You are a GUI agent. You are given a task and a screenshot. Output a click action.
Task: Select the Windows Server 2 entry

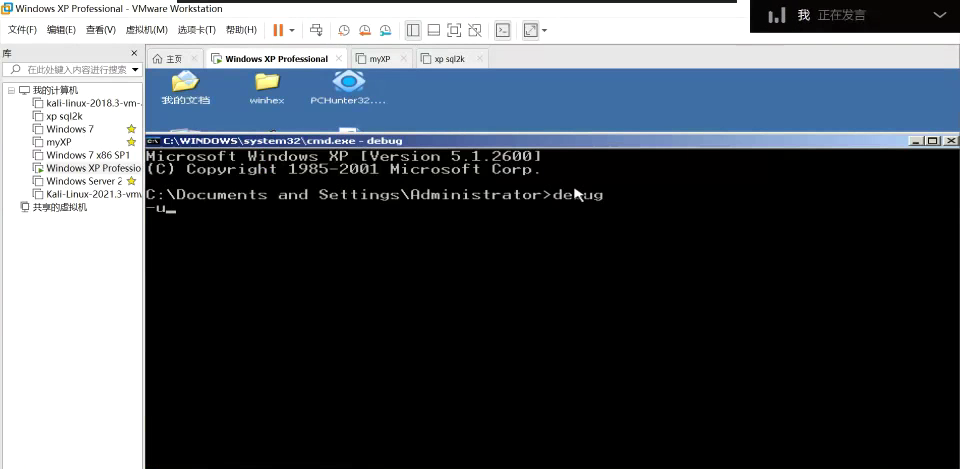(x=84, y=181)
